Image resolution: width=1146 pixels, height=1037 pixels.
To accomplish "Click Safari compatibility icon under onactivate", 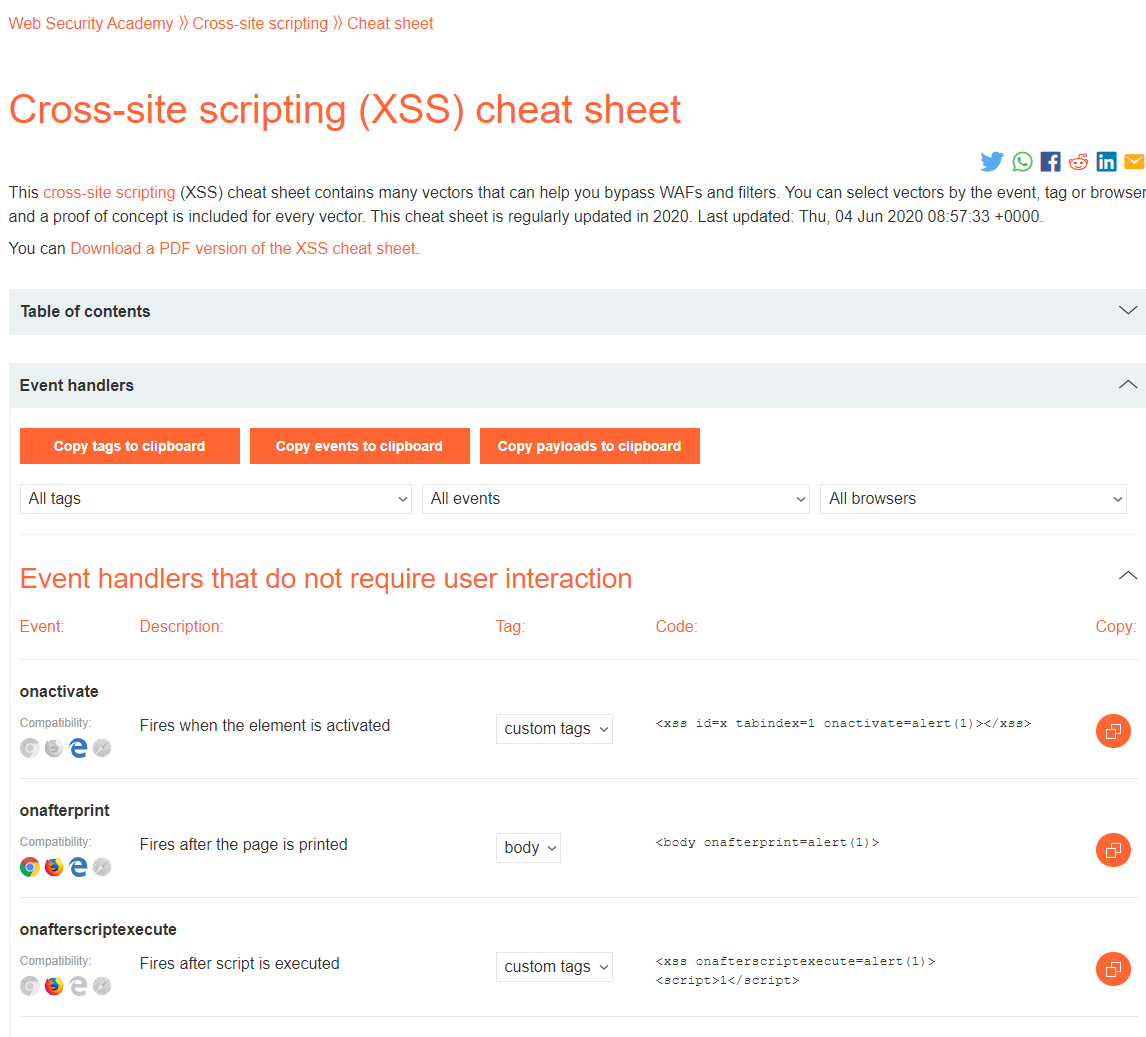I will point(102,748).
